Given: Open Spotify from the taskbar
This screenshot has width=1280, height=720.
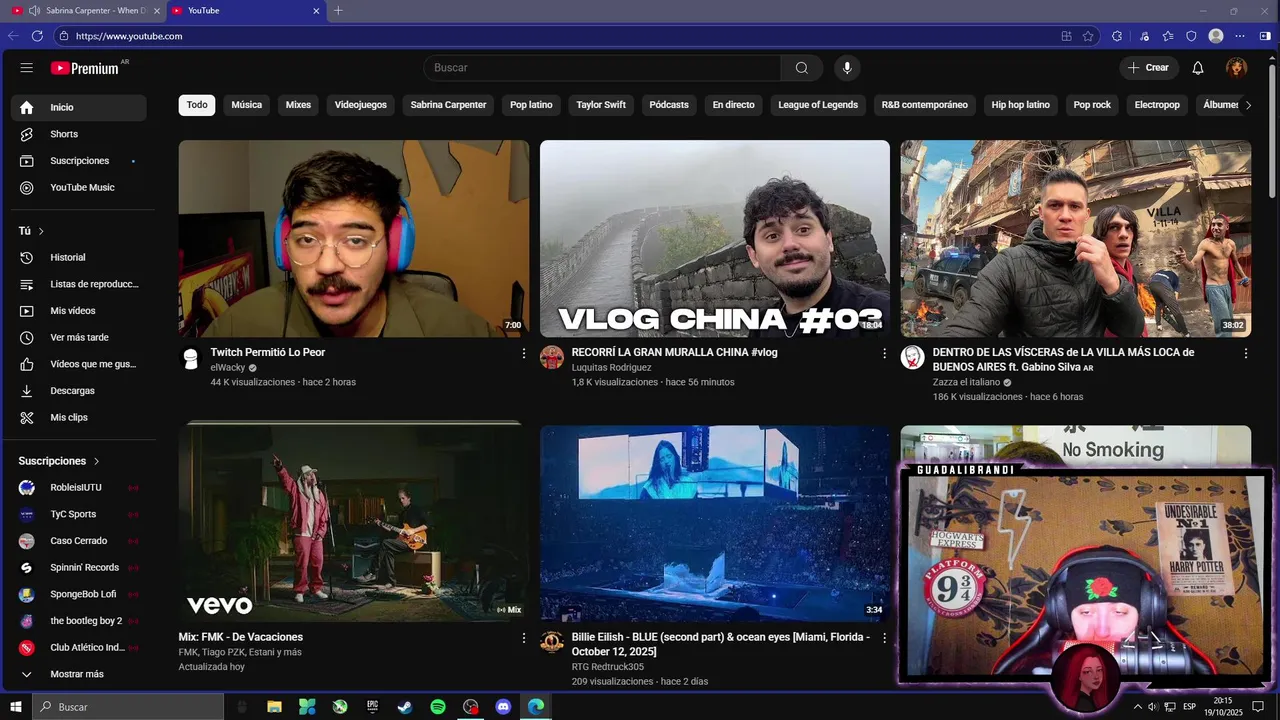Looking at the screenshot, I should pos(438,707).
